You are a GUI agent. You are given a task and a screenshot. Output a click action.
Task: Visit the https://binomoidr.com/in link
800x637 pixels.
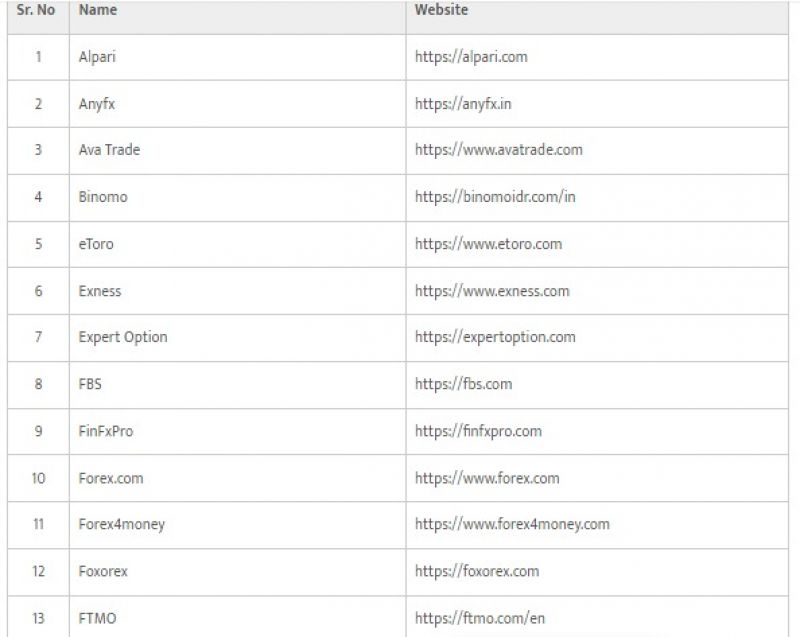pyautogui.click(x=495, y=197)
